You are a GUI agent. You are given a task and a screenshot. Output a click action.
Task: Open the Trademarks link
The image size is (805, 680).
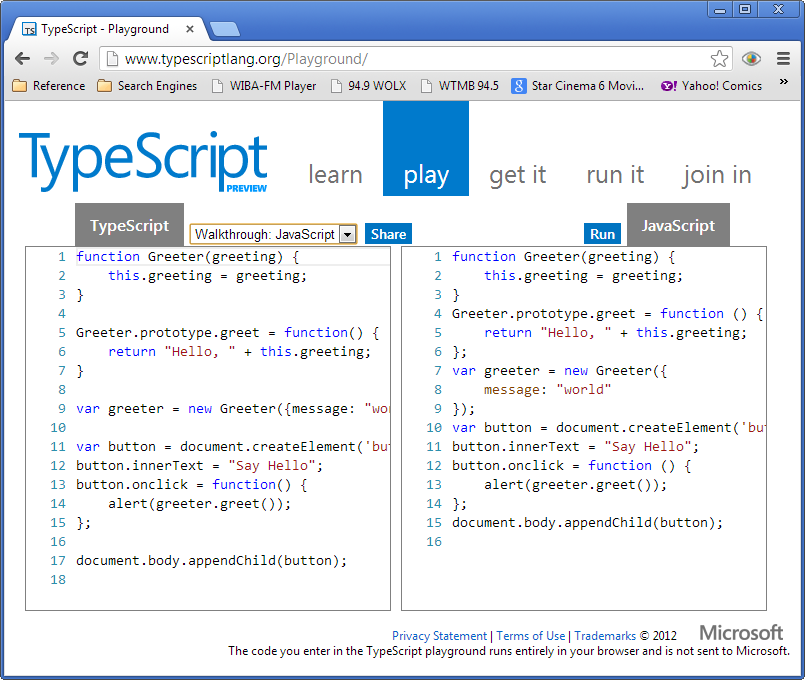(x=605, y=636)
